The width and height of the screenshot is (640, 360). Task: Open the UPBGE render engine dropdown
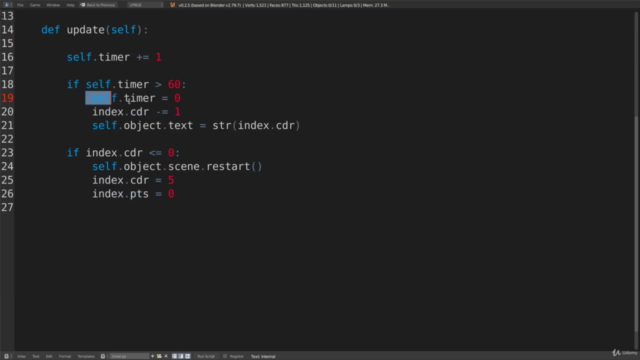(145, 5)
